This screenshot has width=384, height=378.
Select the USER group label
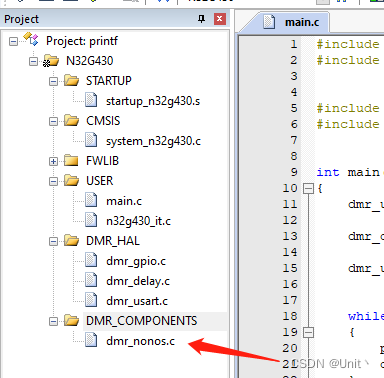tap(100, 181)
